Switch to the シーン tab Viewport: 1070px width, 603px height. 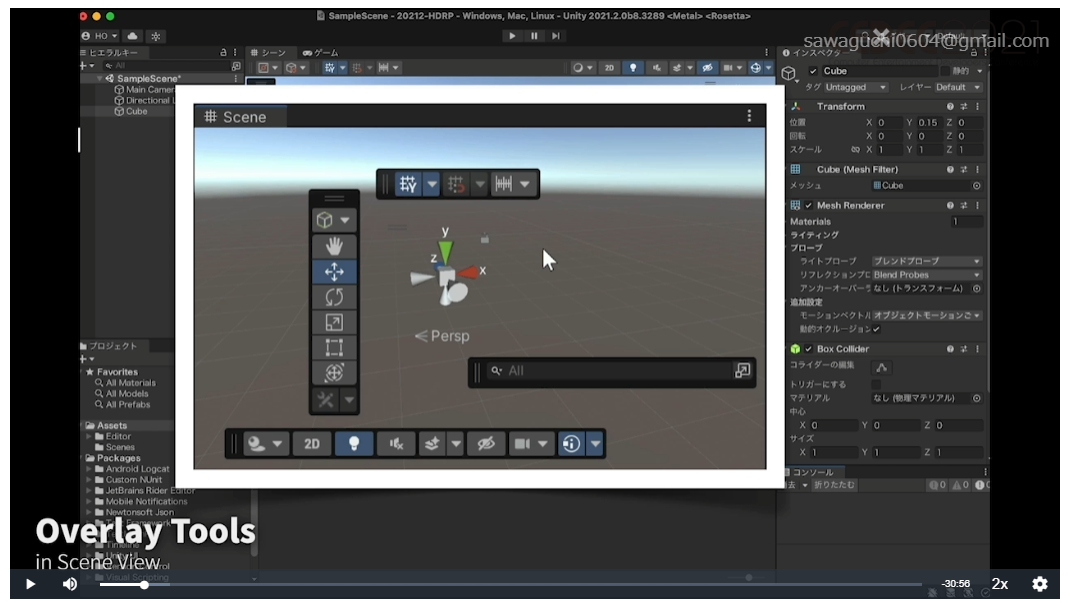click(x=269, y=53)
